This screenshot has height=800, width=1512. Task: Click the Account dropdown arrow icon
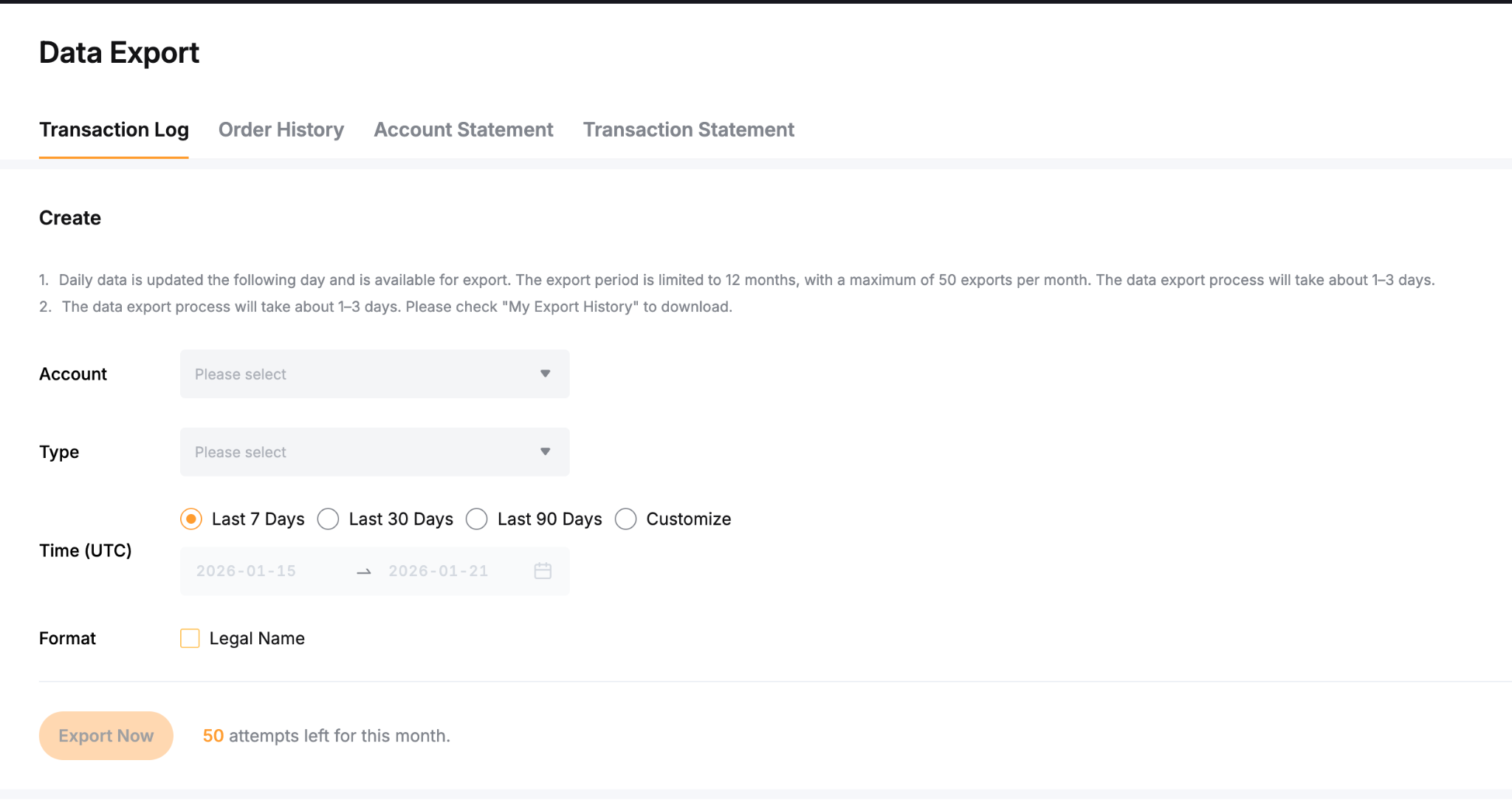(545, 374)
